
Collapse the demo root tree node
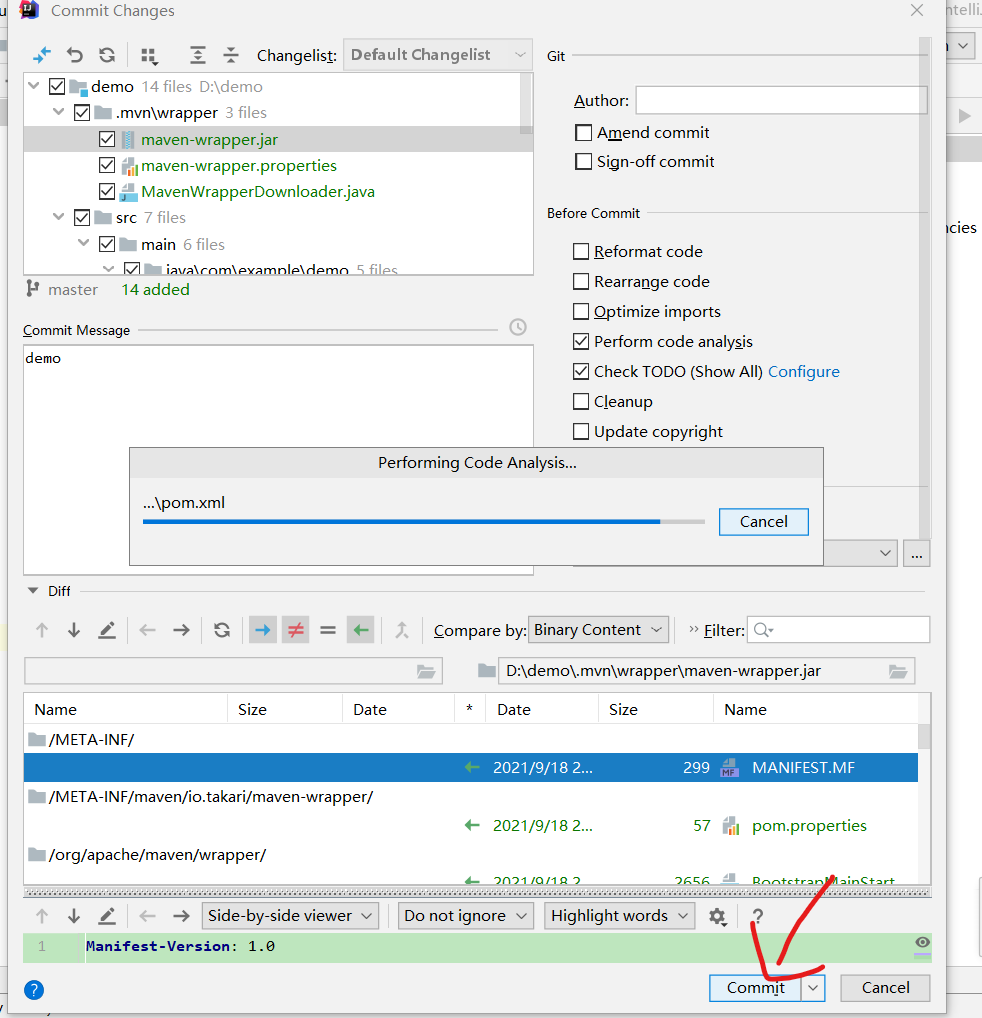point(34,86)
